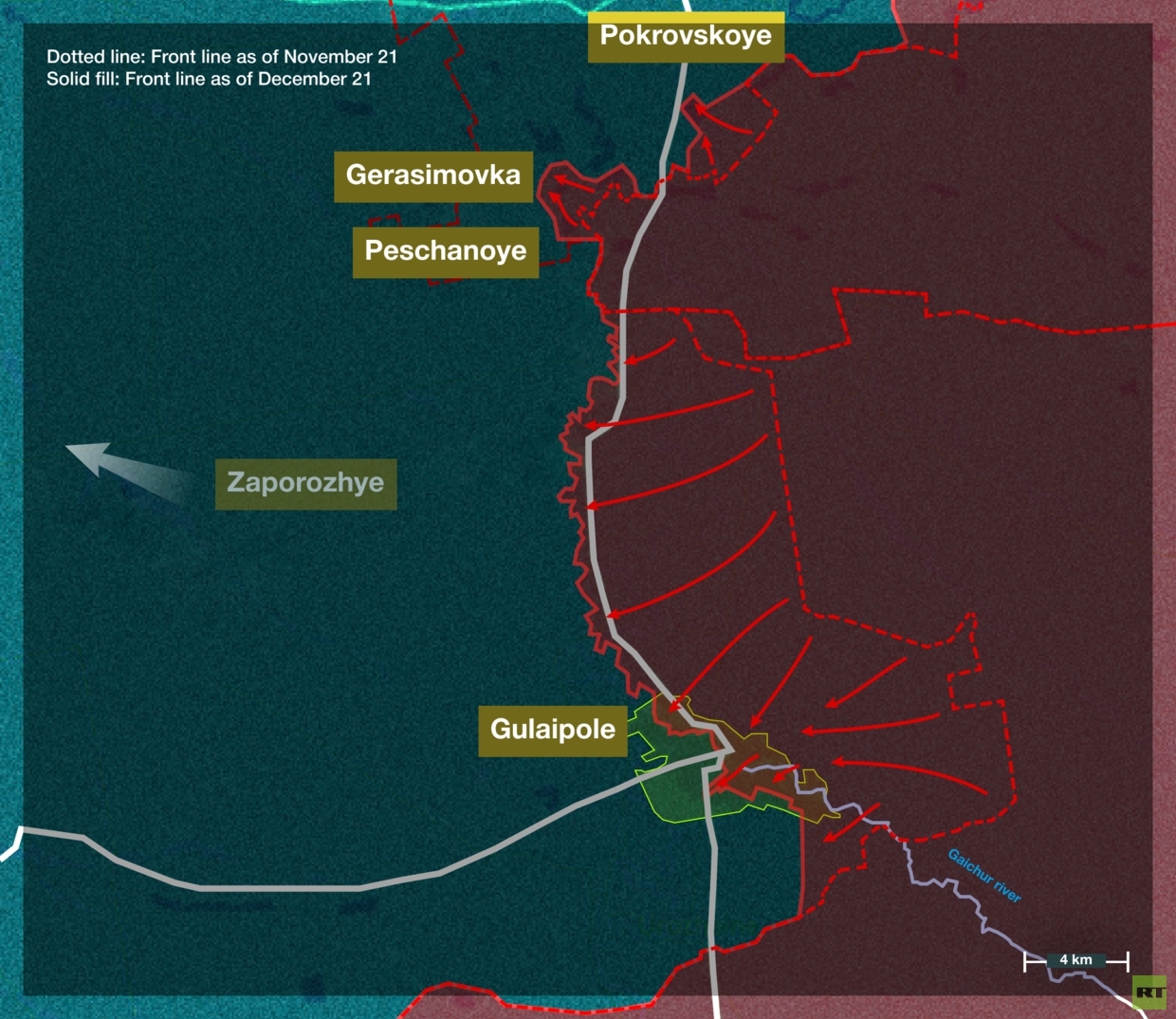Click the legend text about the December 21 solid fill
Image resolution: width=1176 pixels, height=1019 pixels.
[x=209, y=79]
